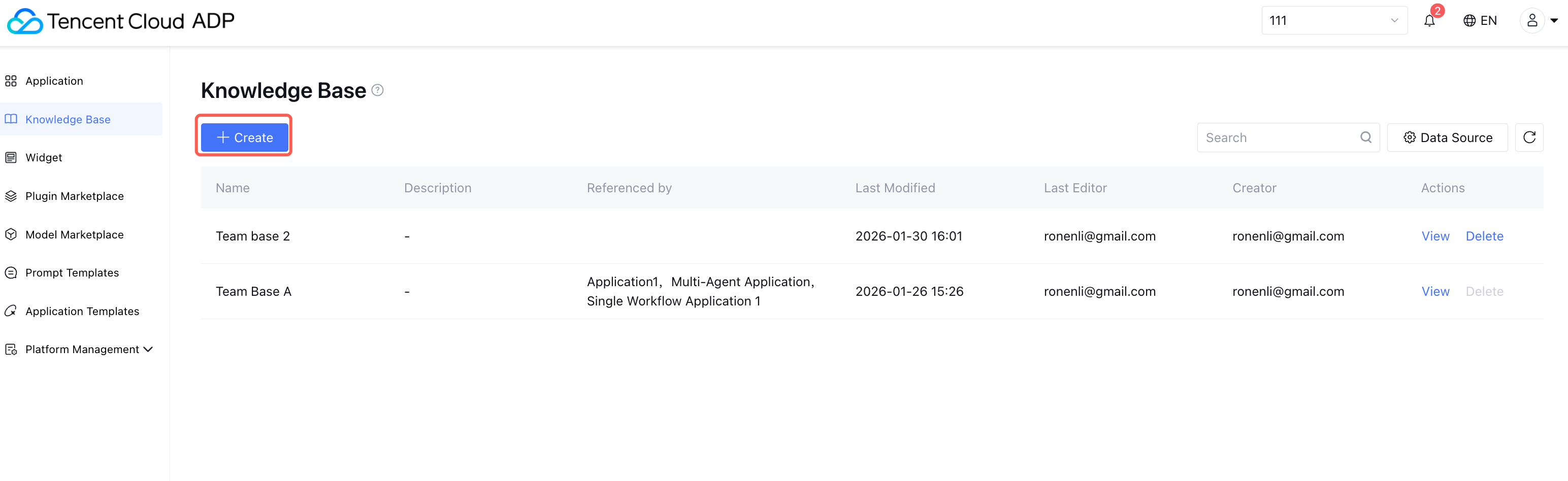Image resolution: width=1568 pixels, height=481 pixels.
Task: Click the search magnifier icon
Action: 1366,138
